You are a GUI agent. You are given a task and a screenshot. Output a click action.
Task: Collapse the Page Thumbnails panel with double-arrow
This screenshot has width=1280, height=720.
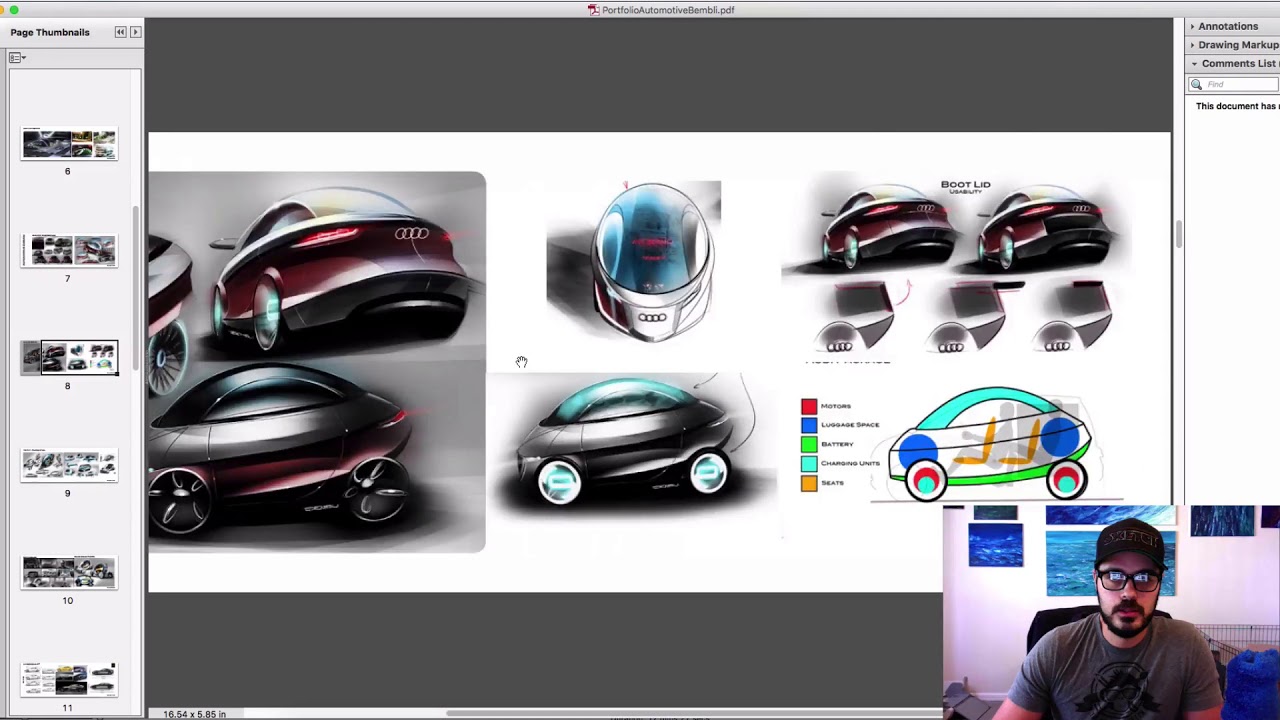click(120, 32)
